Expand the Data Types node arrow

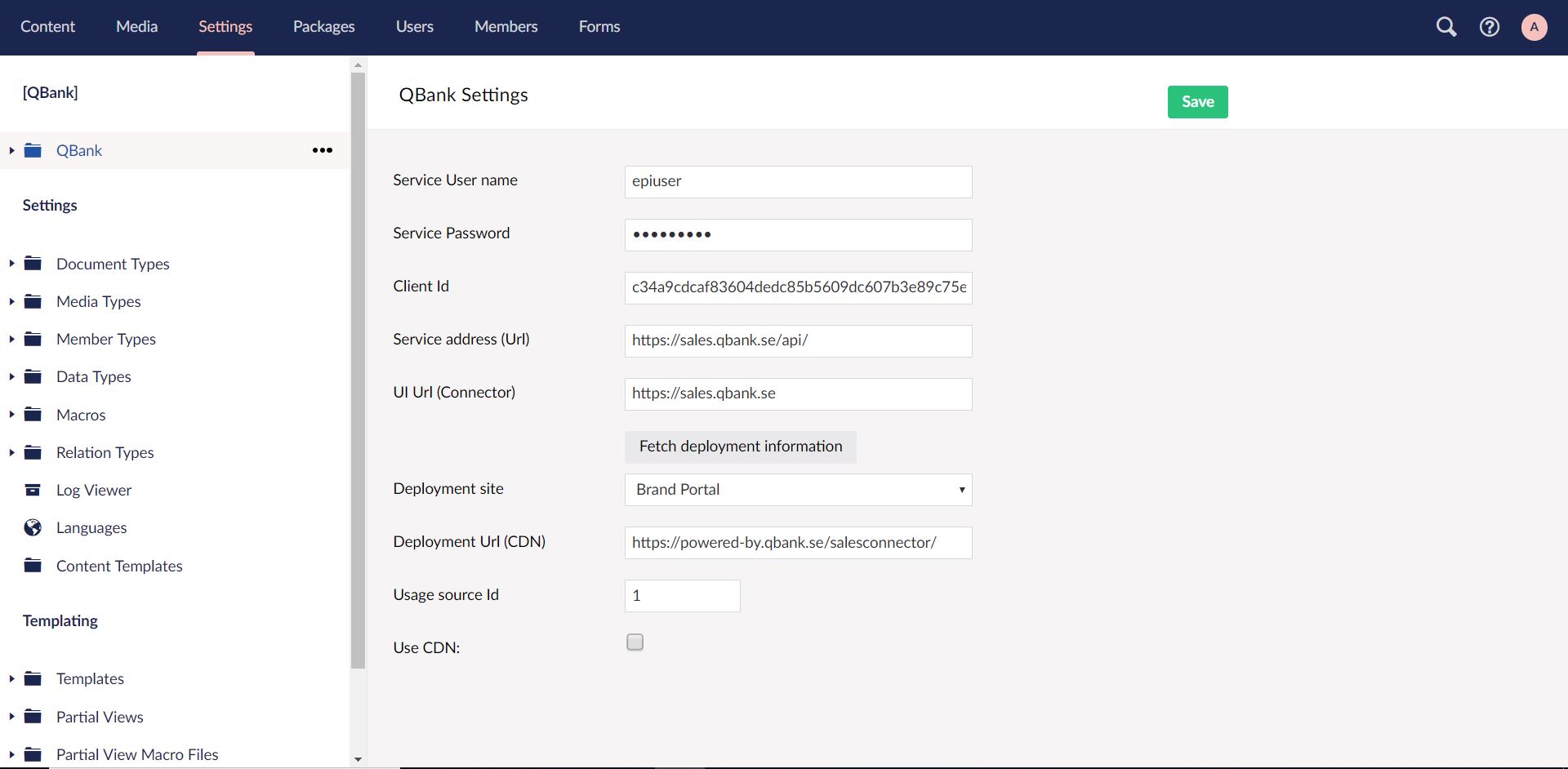tap(11, 376)
